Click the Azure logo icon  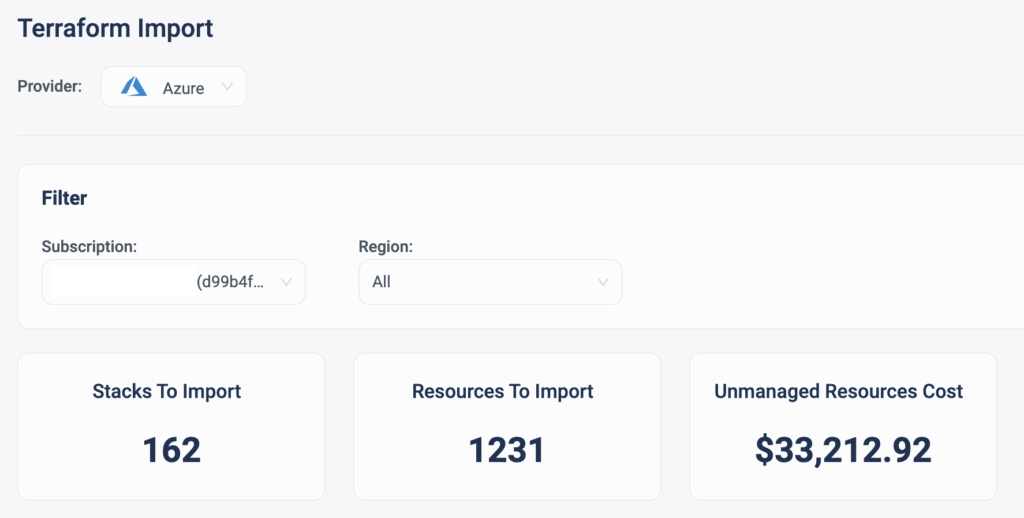coord(134,86)
